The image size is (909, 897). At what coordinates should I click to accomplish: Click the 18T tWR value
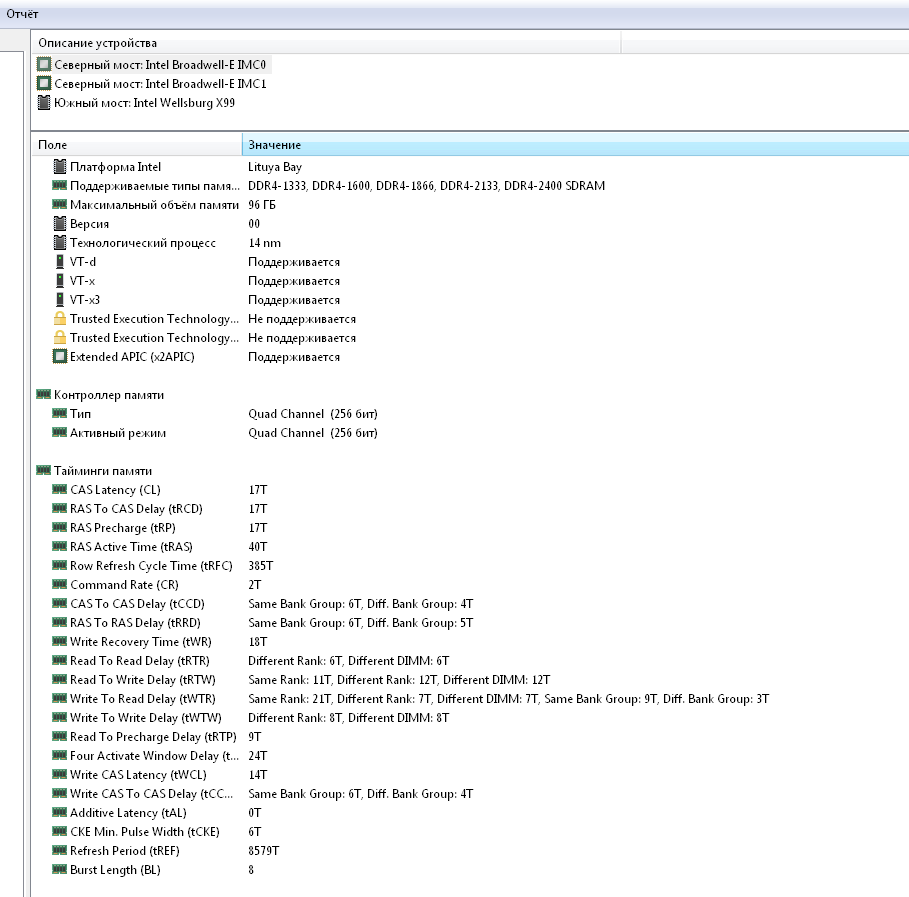click(x=257, y=642)
